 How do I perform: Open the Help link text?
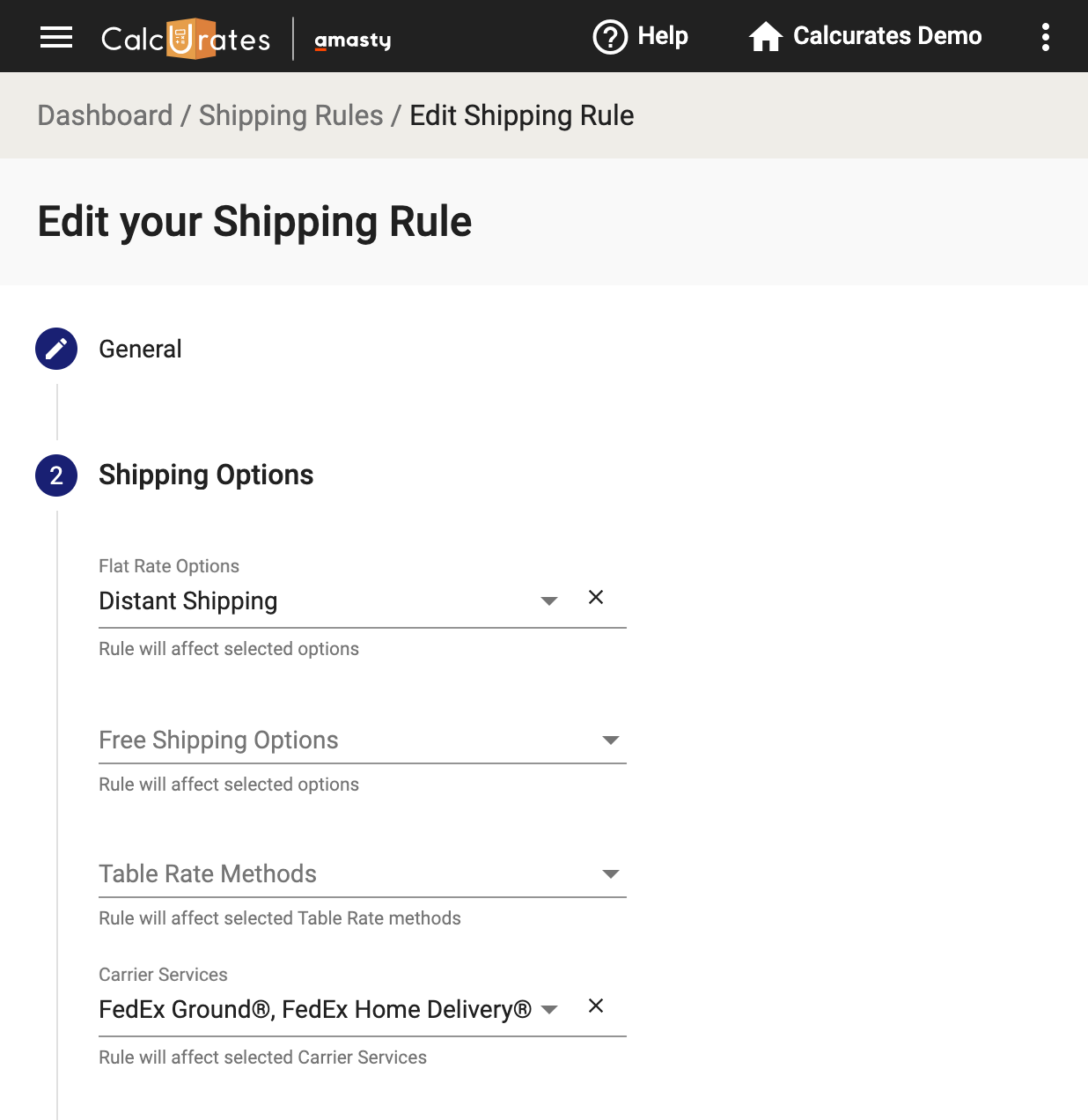[663, 36]
